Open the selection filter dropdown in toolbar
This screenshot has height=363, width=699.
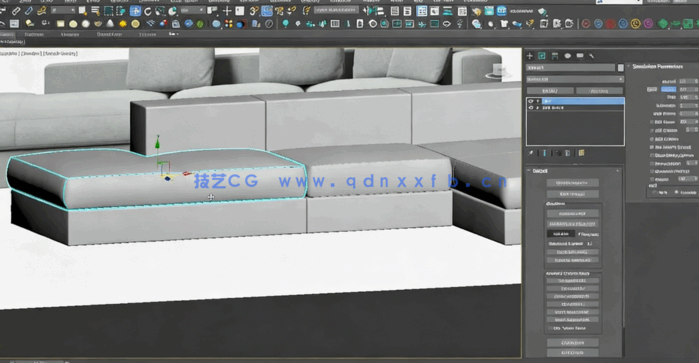(x=63, y=11)
